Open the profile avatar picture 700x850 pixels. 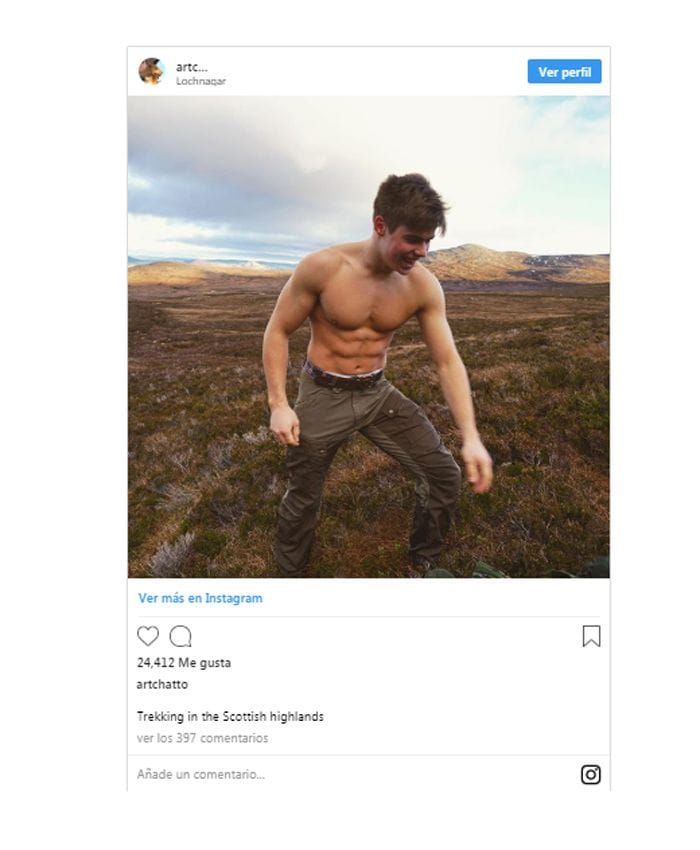(151, 71)
